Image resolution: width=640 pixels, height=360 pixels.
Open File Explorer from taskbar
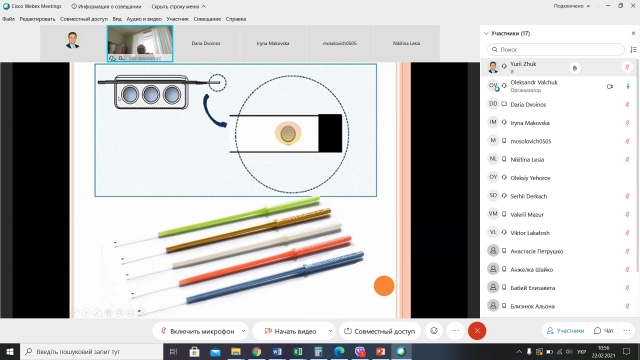[236, 351]
